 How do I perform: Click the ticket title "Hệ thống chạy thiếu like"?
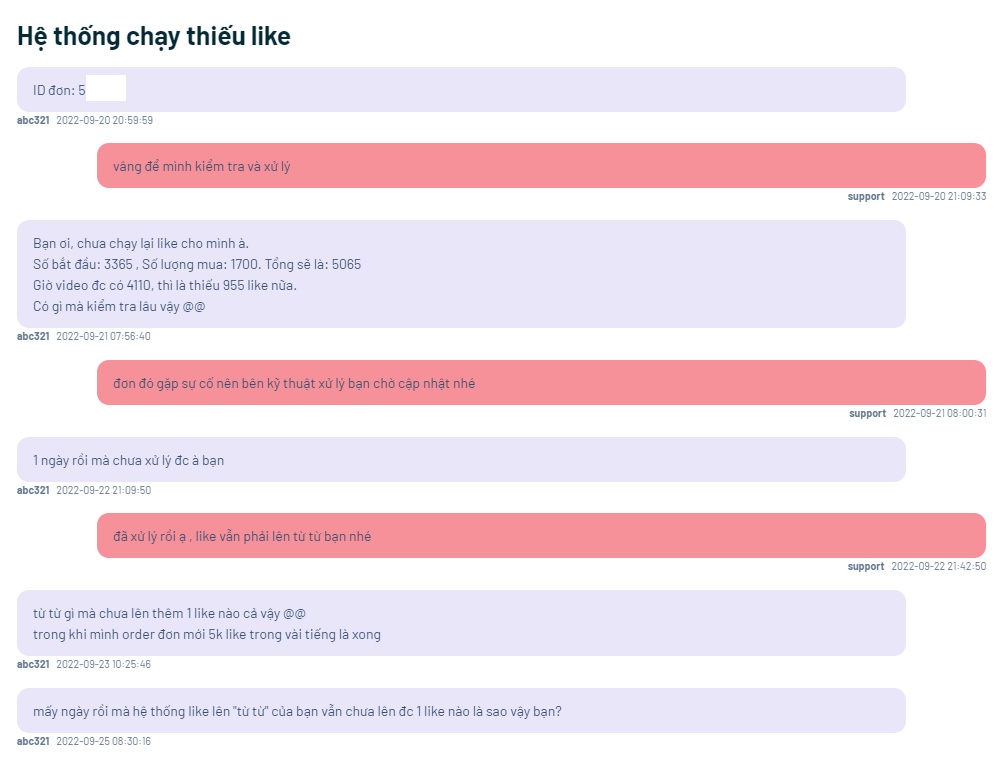coord(154,37)
